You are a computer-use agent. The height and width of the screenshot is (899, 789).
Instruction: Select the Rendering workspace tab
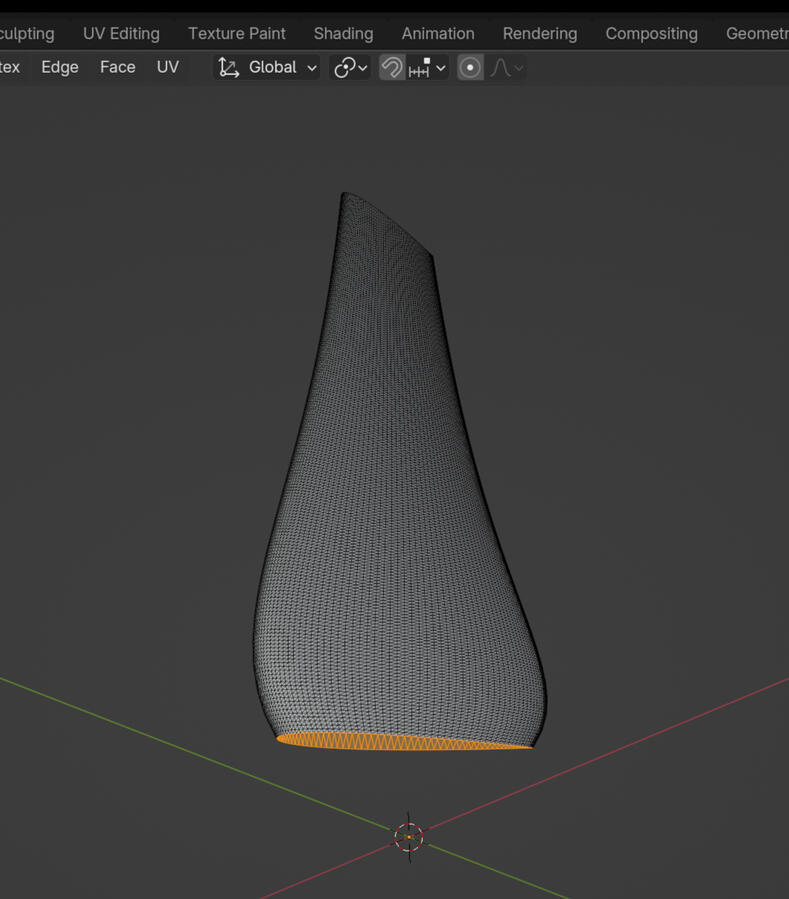540,33
